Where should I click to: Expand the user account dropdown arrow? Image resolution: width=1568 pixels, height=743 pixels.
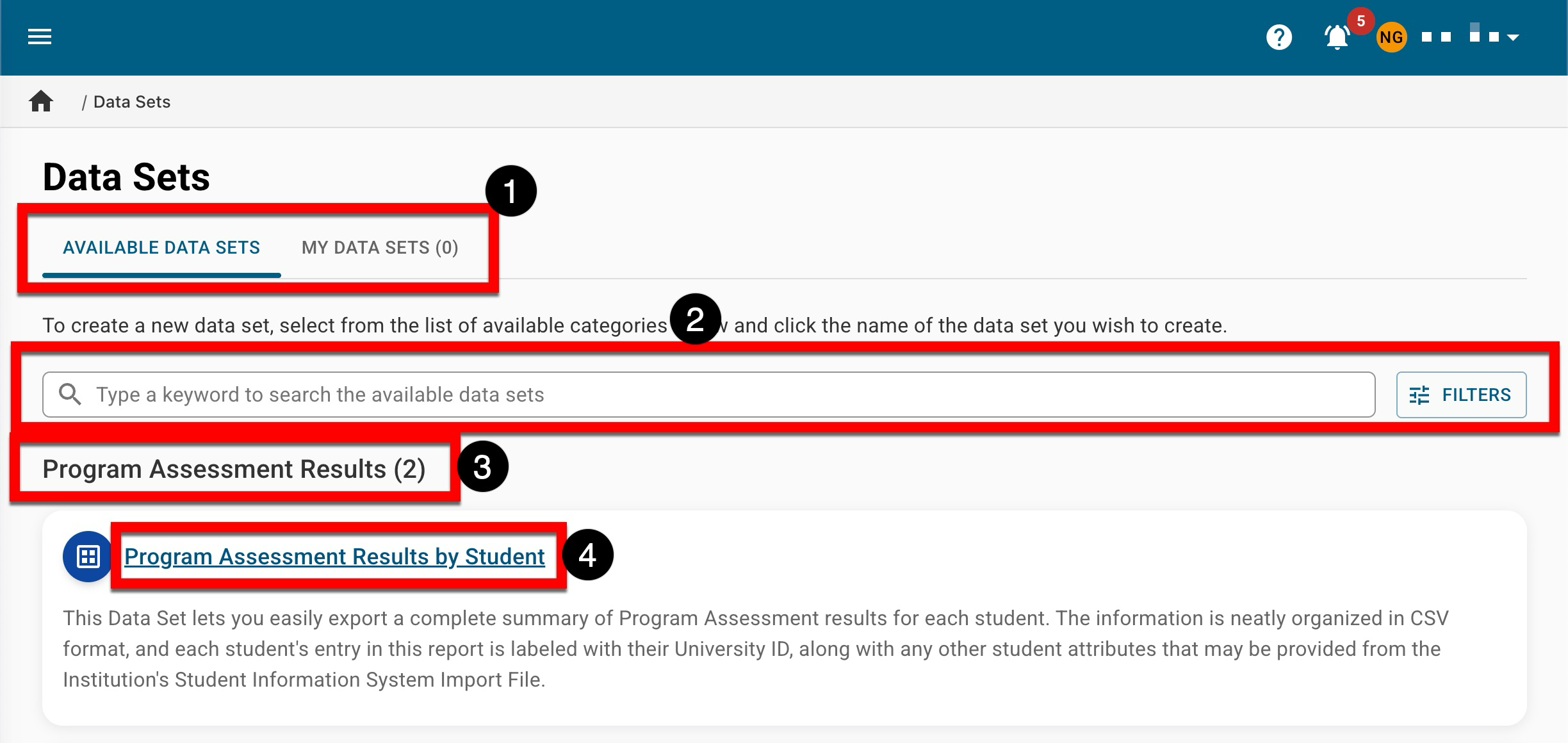point(1513,38)
